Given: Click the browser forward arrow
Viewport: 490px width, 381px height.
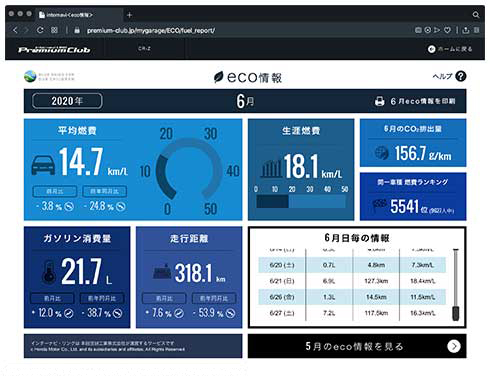Looking at the screenshot, I should (26, 30).
